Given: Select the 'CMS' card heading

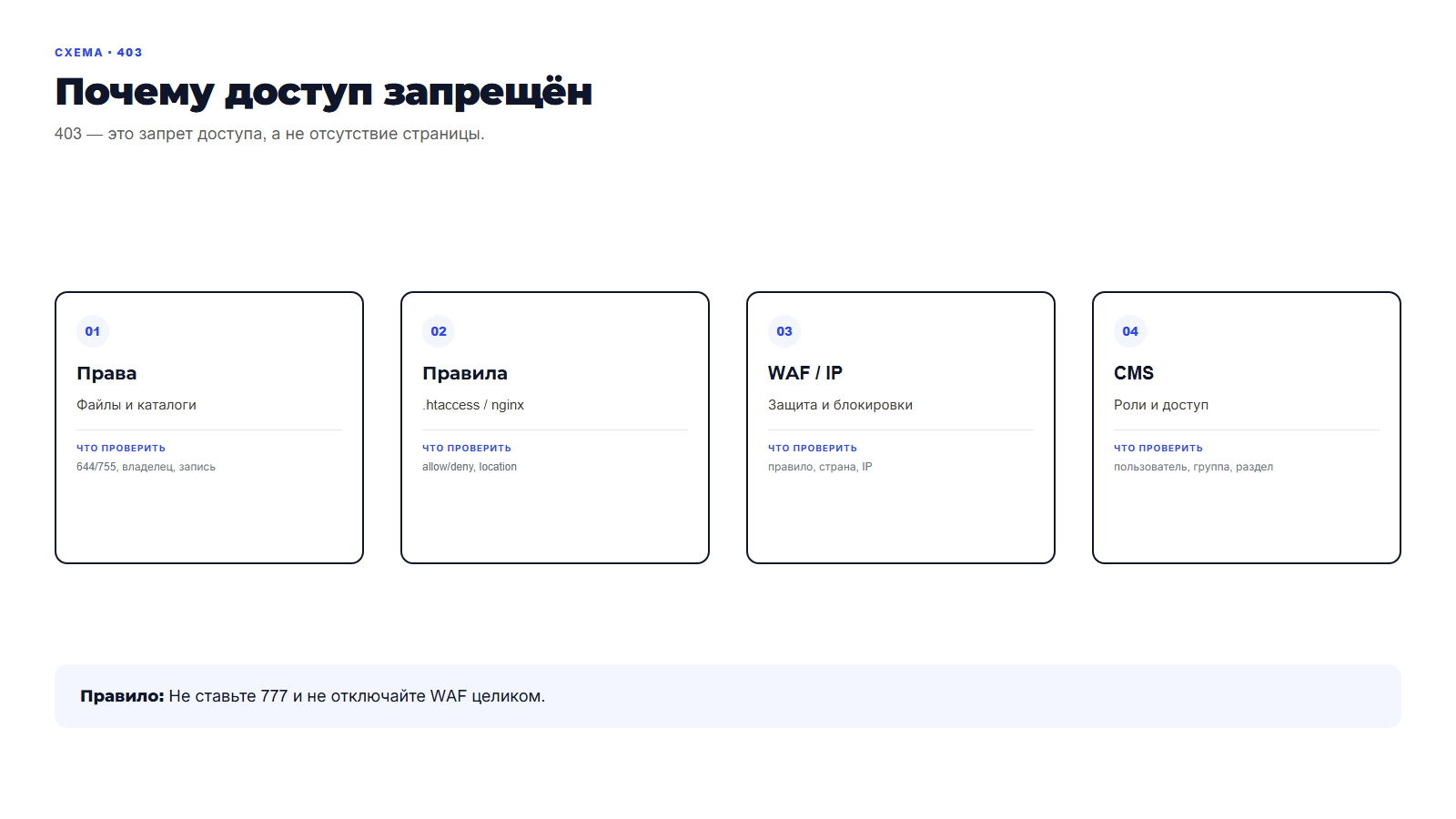Looking at the screenshot, I should pyautogui.click(x=1134, y=373).
